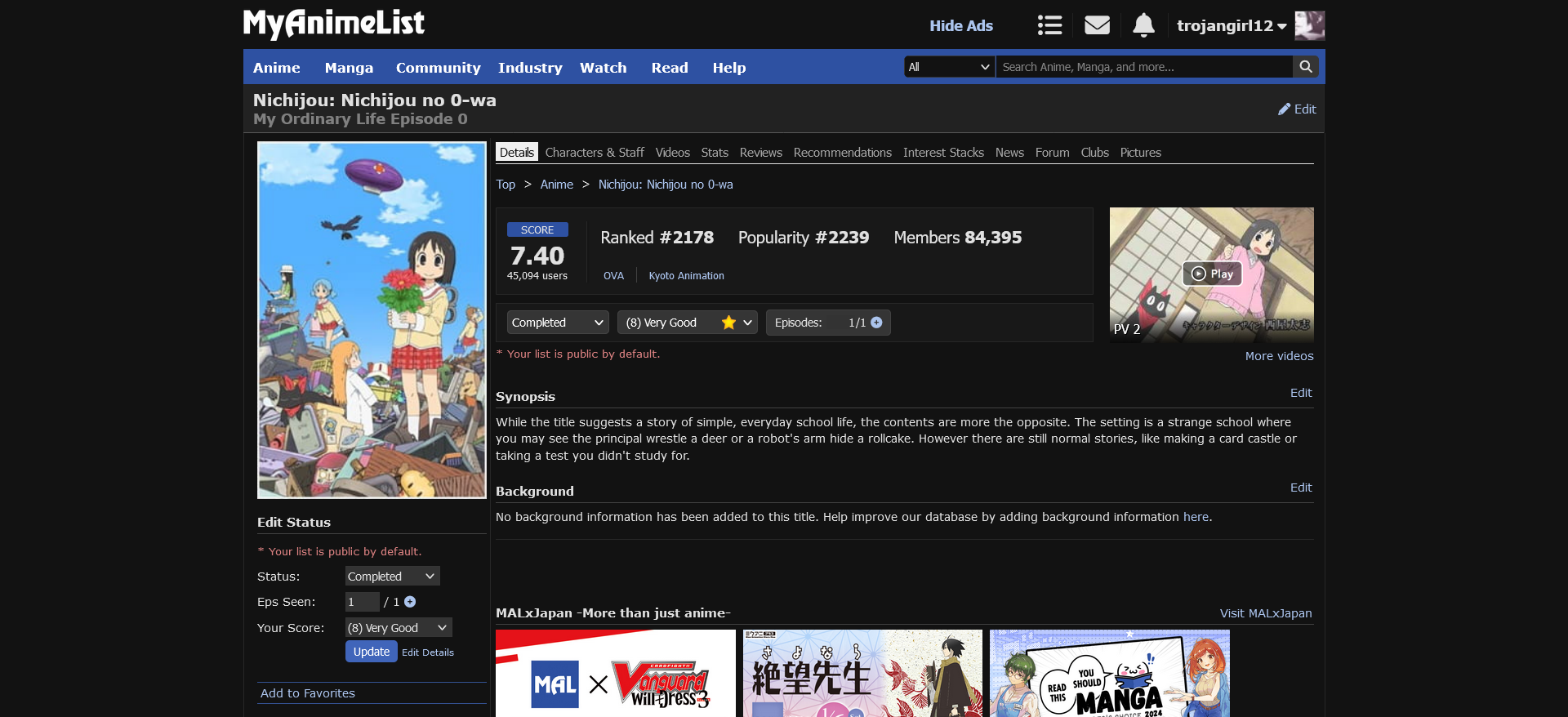1568x717 pixels.
Task: Switch to the Stats tab
Action: click(715, 153)
